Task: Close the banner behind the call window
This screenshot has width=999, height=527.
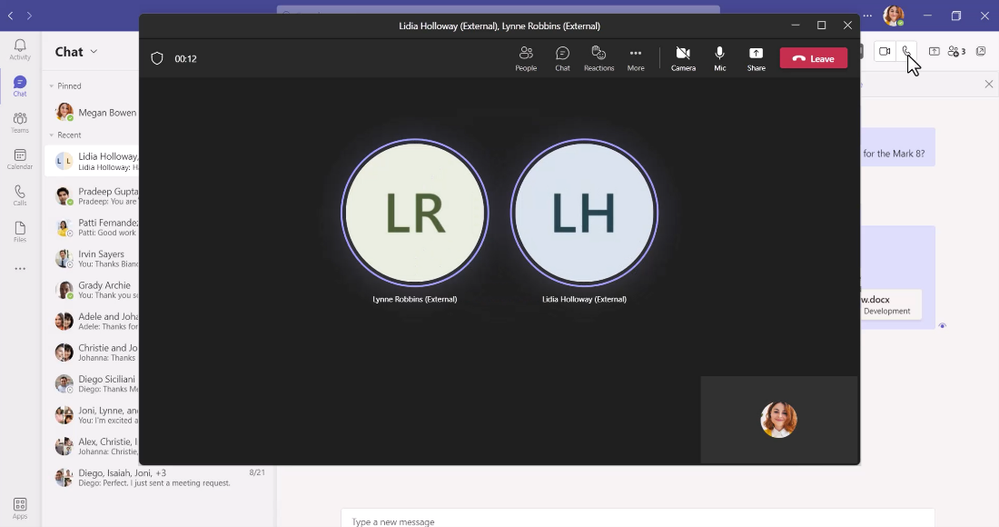Action: (988, 84)
